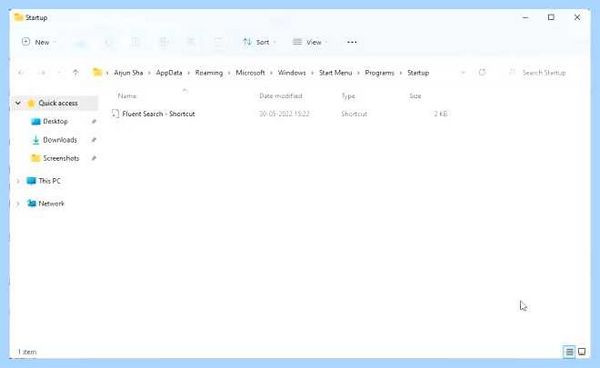The height and width of the screenshot is (368, 600).
Task: Expand the This PC tree node
Action: pyautogui.click(x=18, y=181)
